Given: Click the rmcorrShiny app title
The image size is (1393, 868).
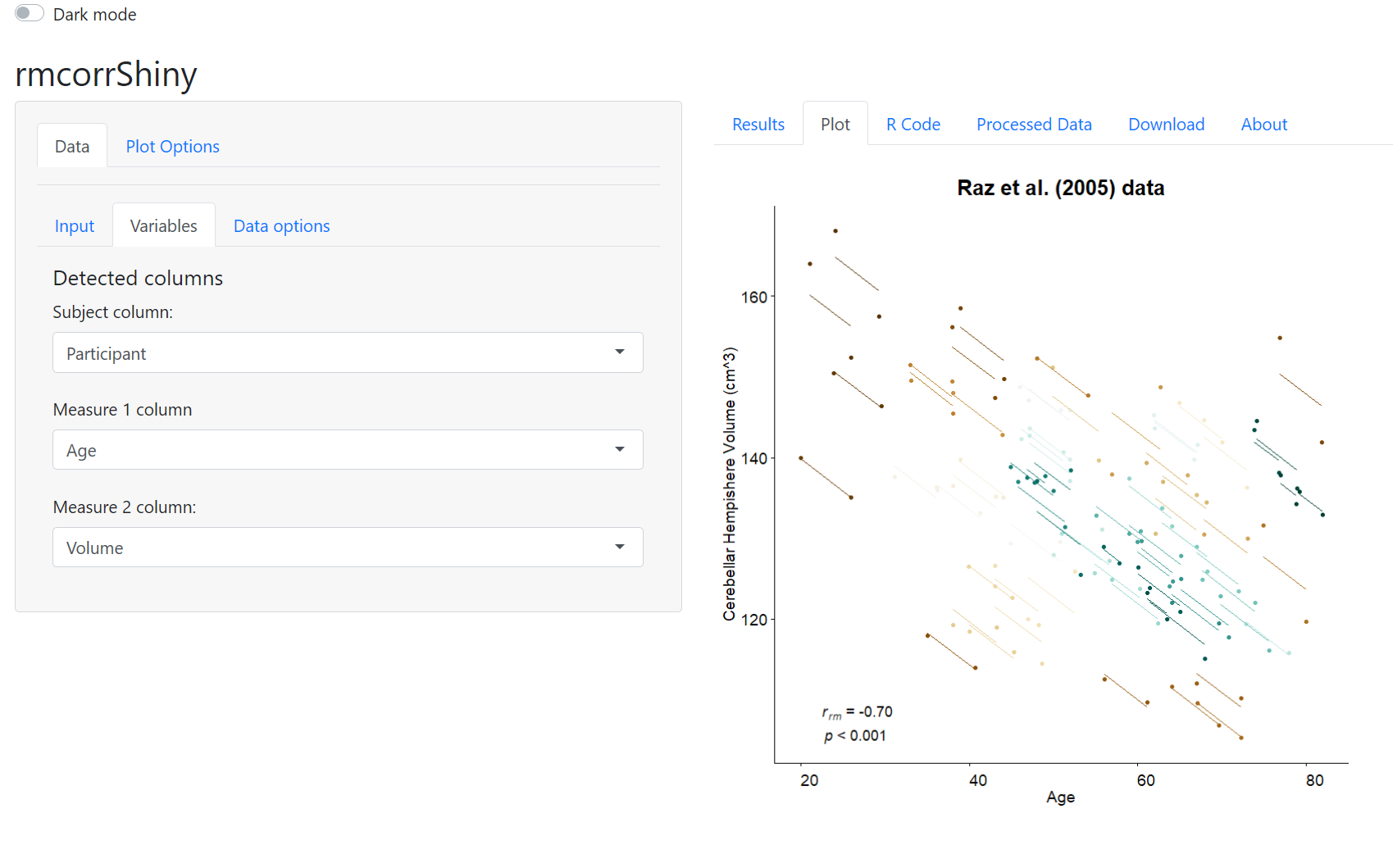Looking at the screenshot, I should click(x=106, y=75).
